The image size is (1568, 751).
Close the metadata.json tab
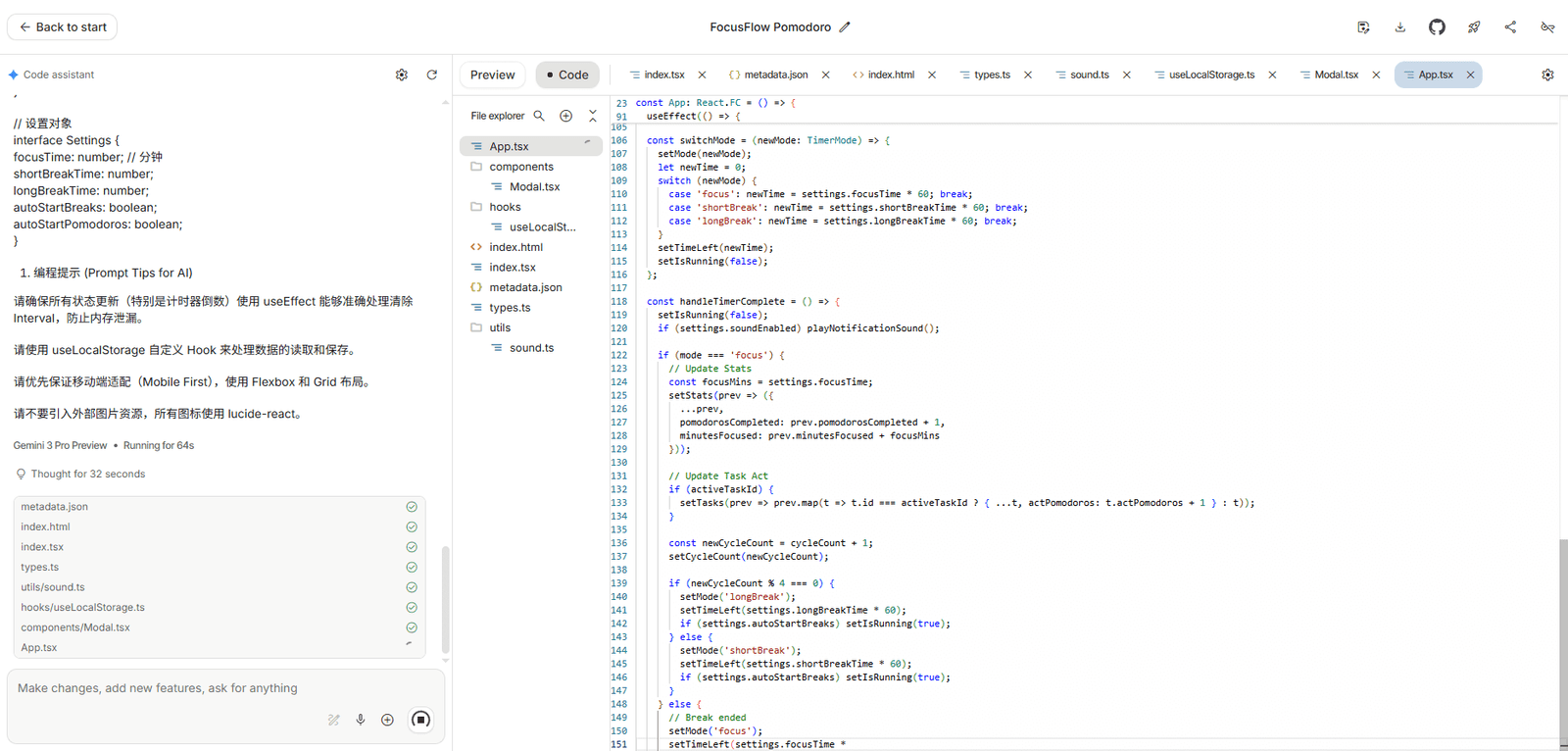[825, 75]
